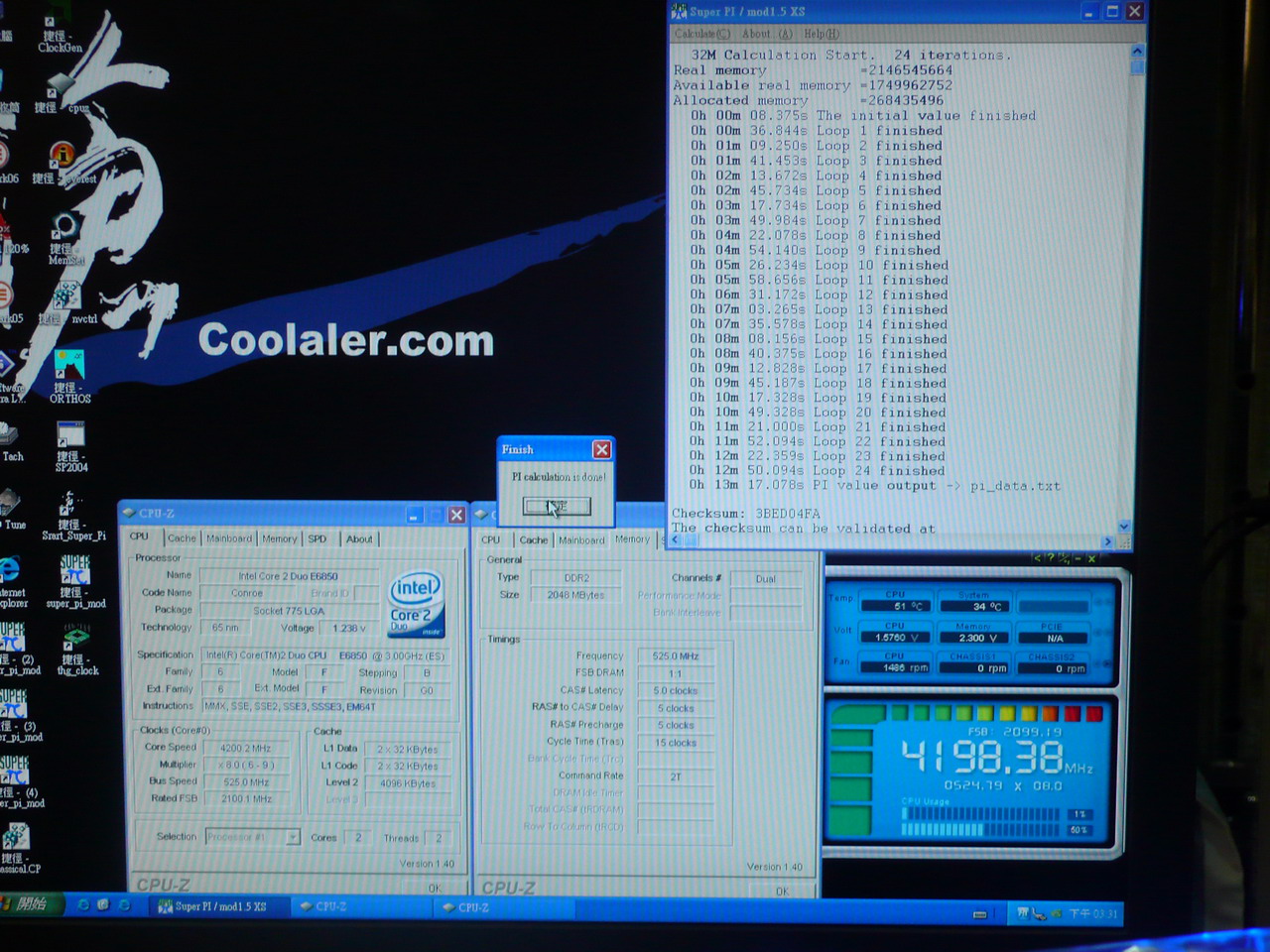This screenshot has height=952, width=1270.
Task: Switch to the SPD tab in left CPU-Z window
Action: point(317,538)
